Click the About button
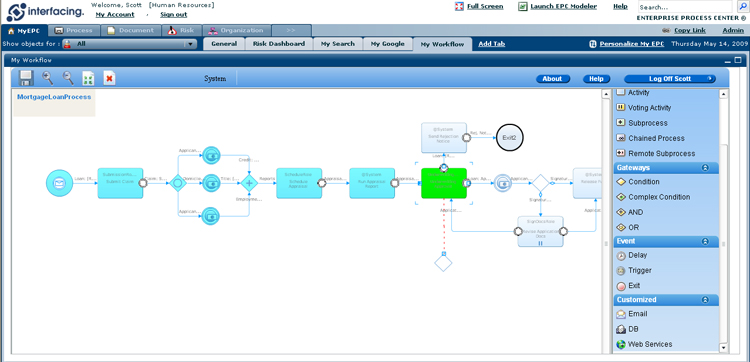Viewport: 750px width, 362px height. click(552, 79)
